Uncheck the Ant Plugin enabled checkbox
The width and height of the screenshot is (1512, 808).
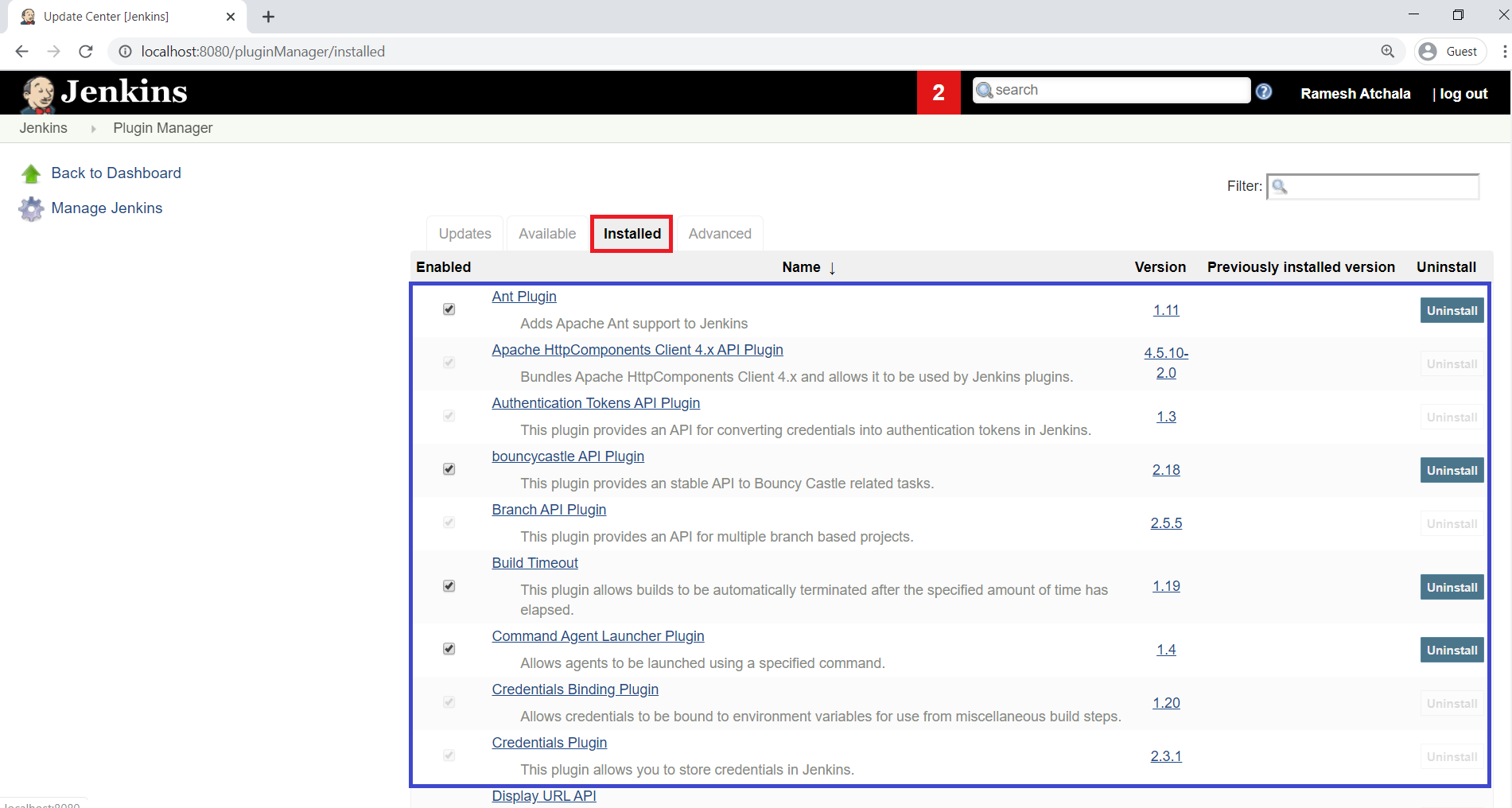coord(449,309)
